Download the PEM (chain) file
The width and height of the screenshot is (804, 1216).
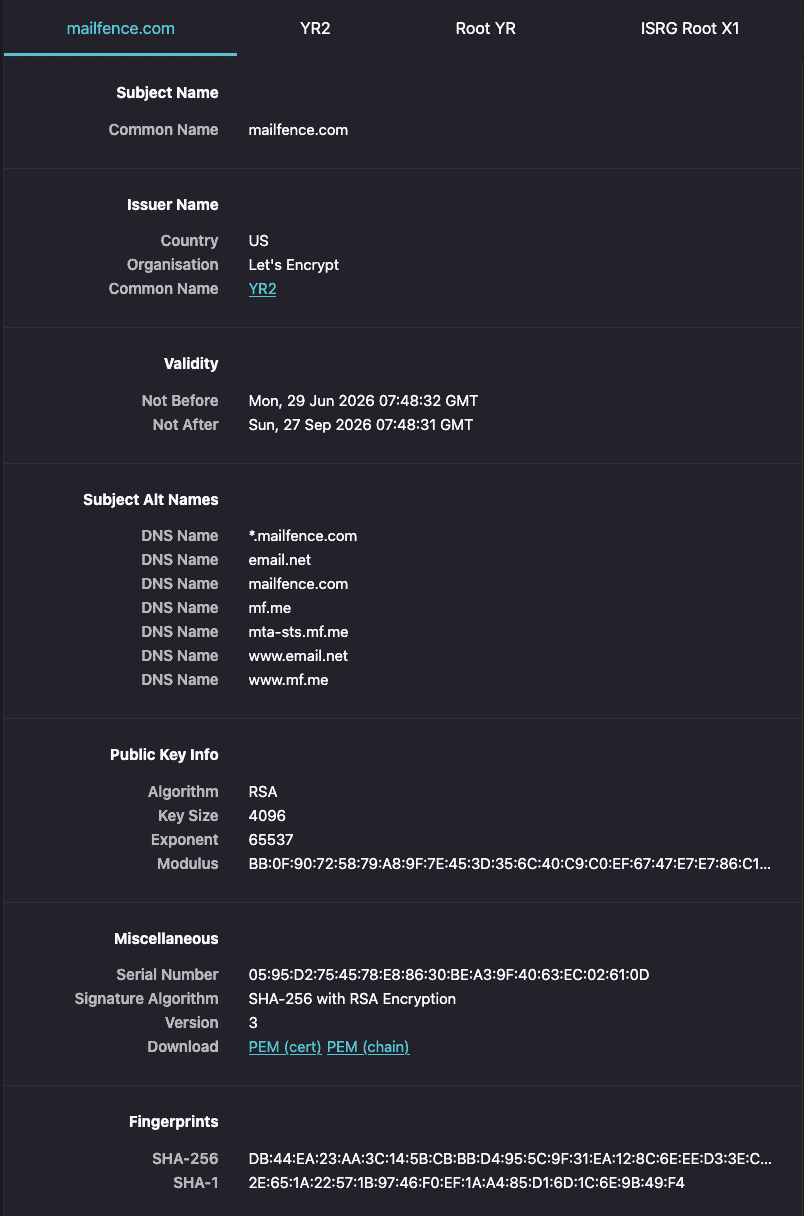(368, 1047)
